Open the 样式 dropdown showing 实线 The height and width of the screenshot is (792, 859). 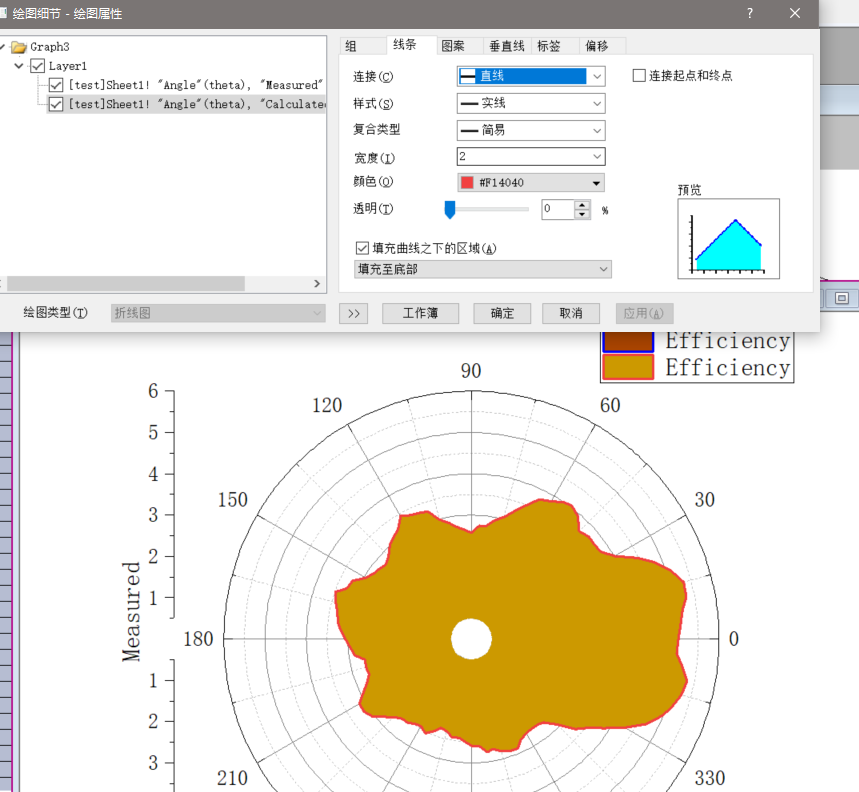pos(531,103)
